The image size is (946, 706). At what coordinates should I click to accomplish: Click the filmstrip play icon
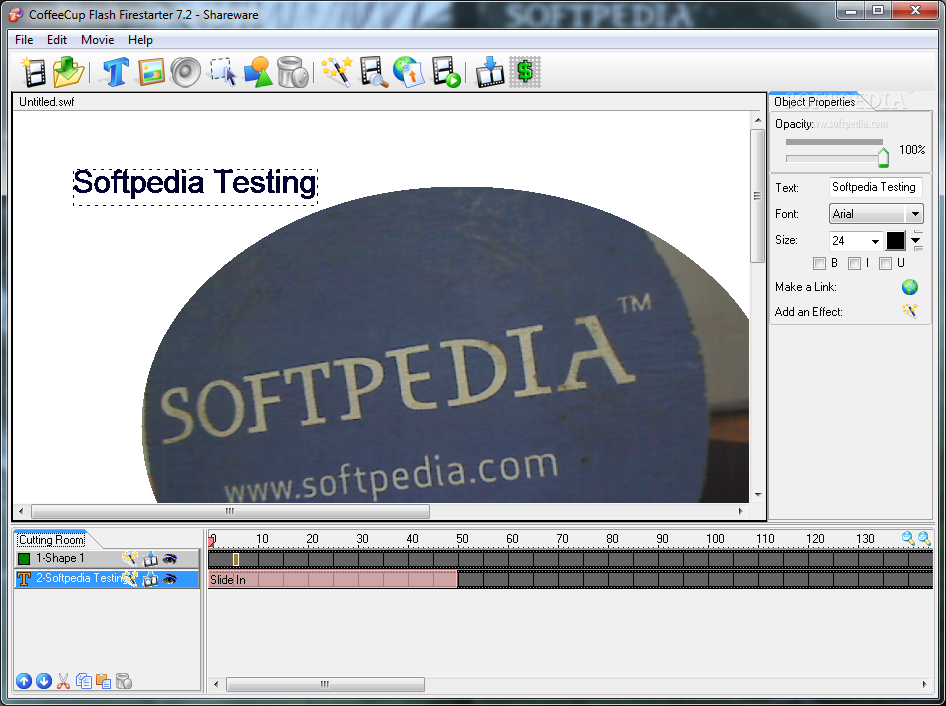[x=446, y=72]
